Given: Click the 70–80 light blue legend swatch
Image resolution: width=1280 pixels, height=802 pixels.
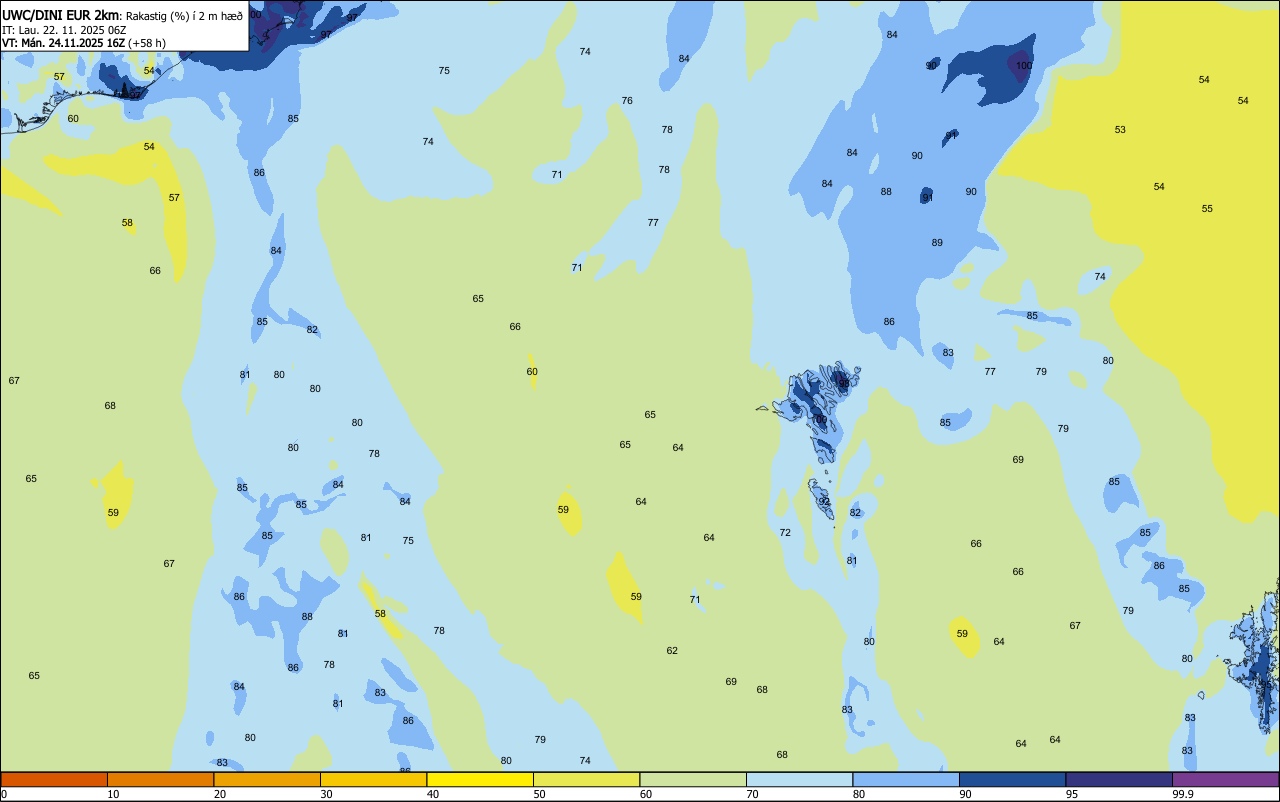Looking at the screenshot, I should (x=799, y=779).
